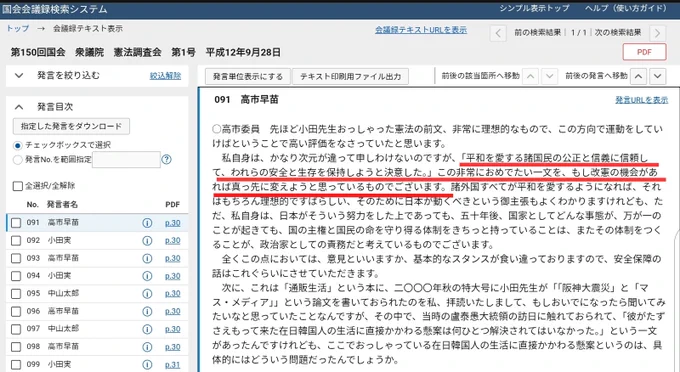This screenshot has width=680, height=372.
Task: Open info icon for speech 096 高市早苗
Action: point(147,311)
